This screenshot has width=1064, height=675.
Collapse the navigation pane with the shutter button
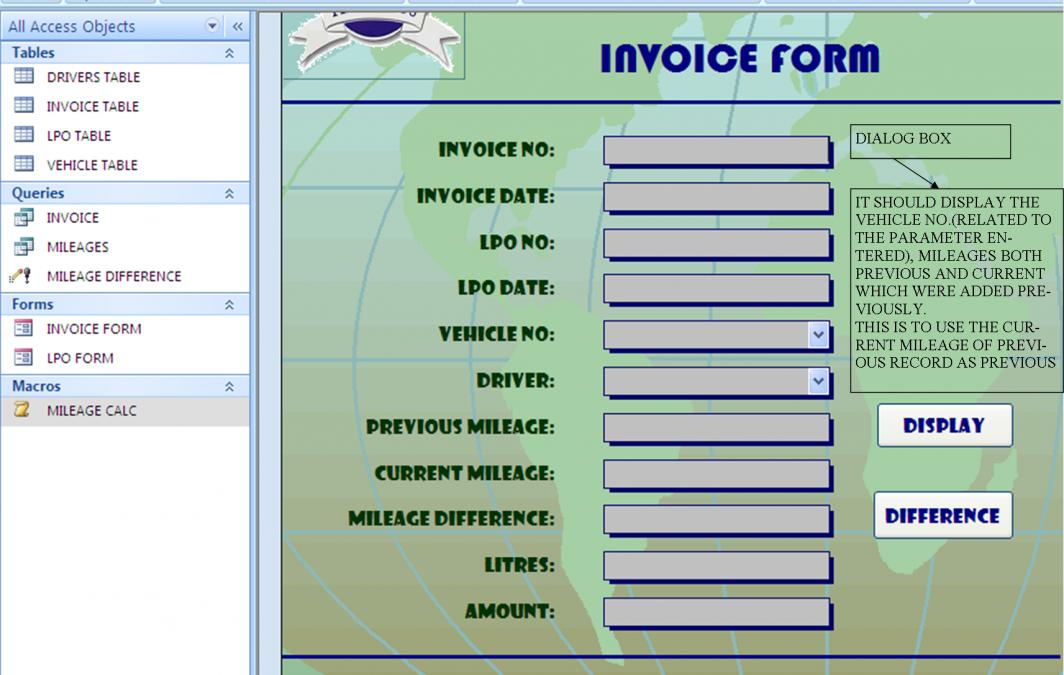click(x=238, y=26)
